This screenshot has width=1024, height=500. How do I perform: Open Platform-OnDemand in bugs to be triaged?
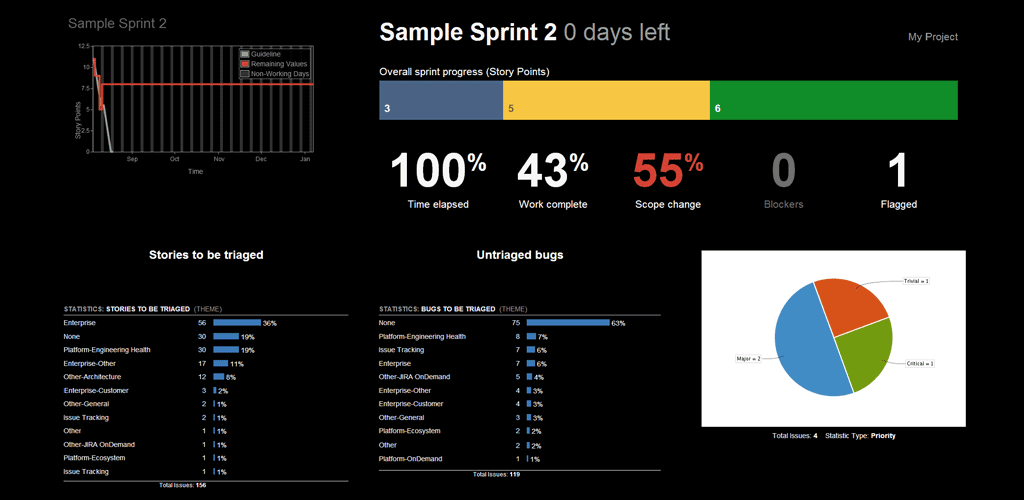(x=410, y=458)
